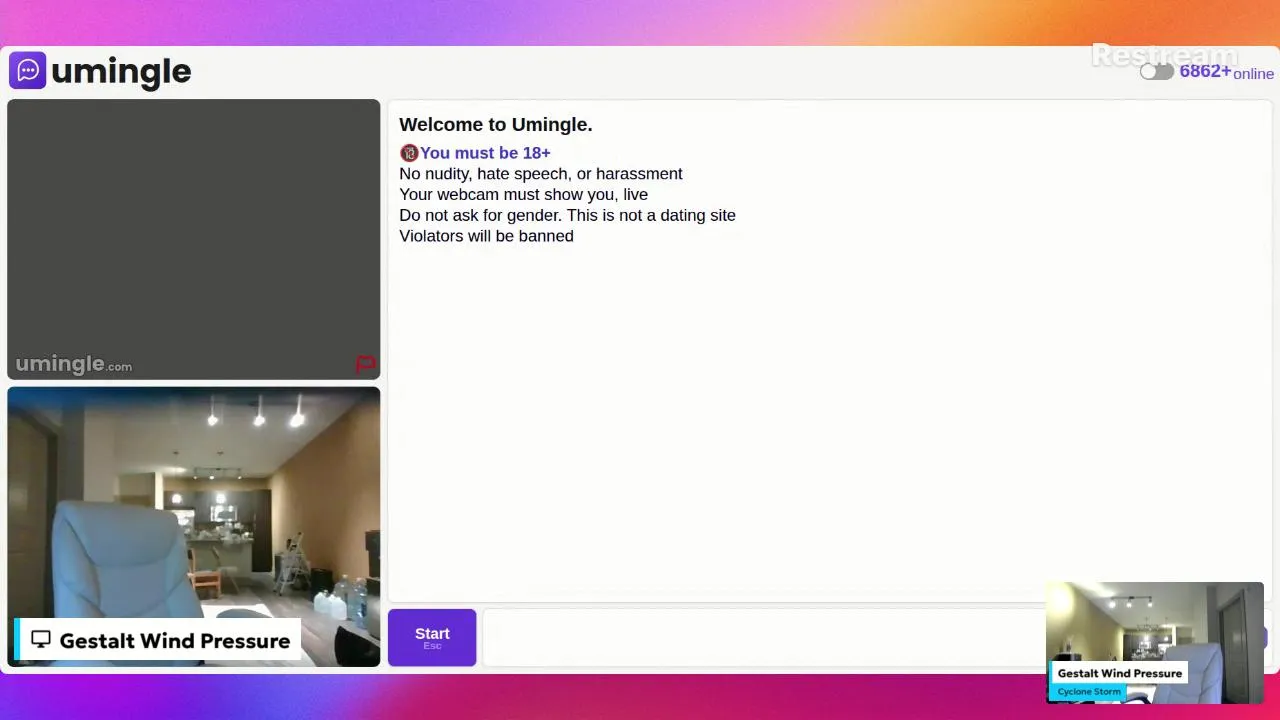Select the gray stranger video panel
This screenshot has height=720, width=1280.
194,239
